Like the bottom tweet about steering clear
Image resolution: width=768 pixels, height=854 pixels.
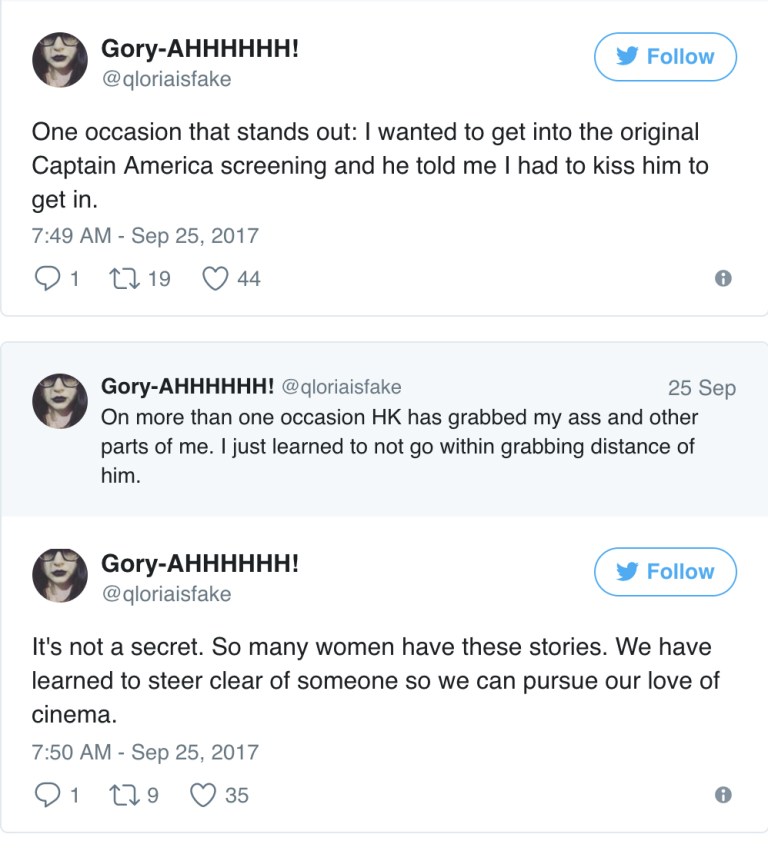coord(206,795)
